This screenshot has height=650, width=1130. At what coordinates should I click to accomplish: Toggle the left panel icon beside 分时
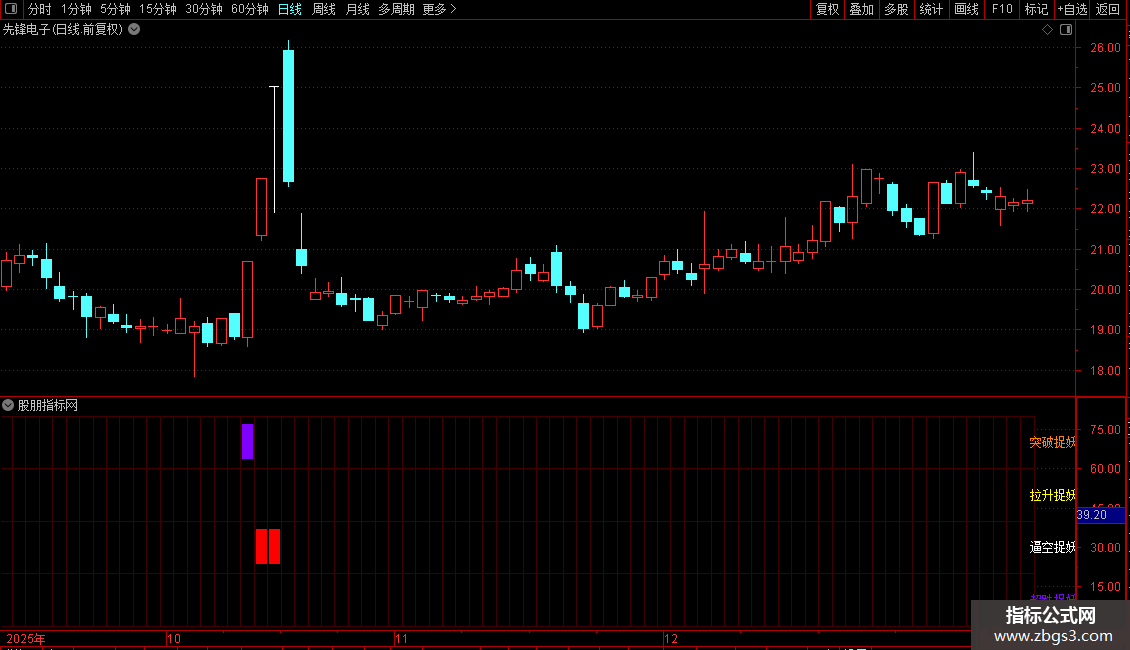pos(11,9)
